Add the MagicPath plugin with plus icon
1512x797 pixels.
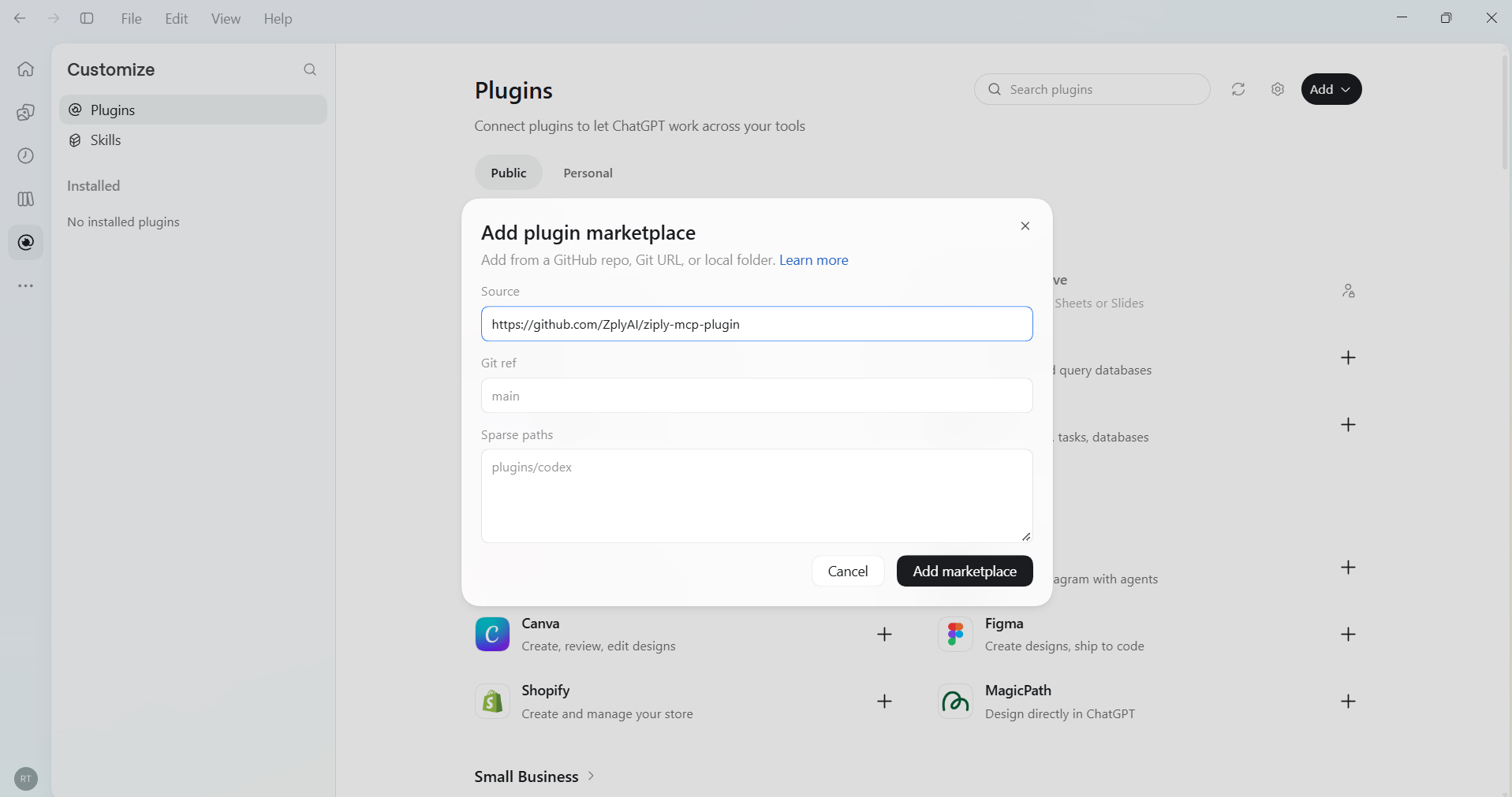(x=1349, y=702)
